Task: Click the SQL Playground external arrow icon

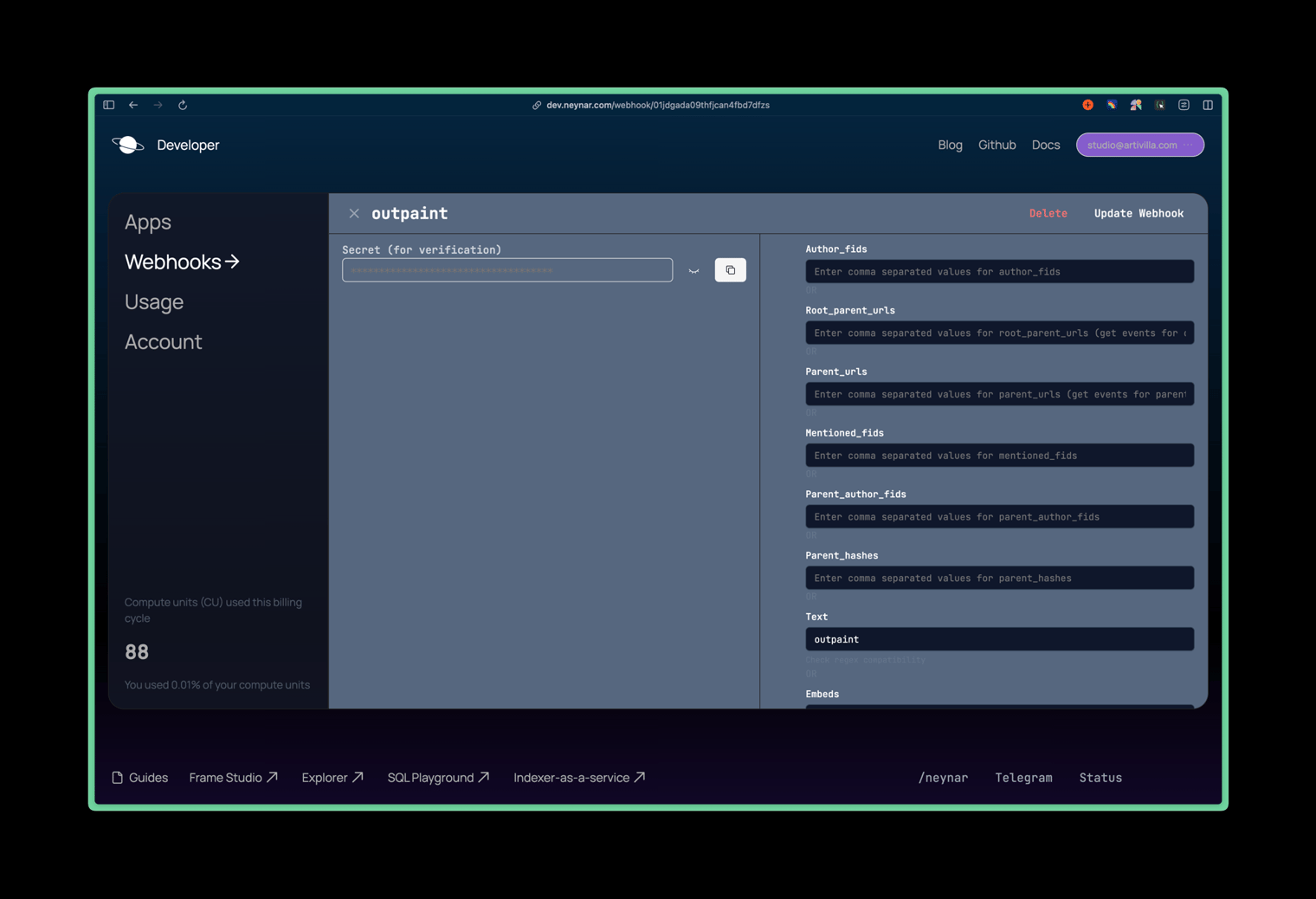Action: coord(484,777)
